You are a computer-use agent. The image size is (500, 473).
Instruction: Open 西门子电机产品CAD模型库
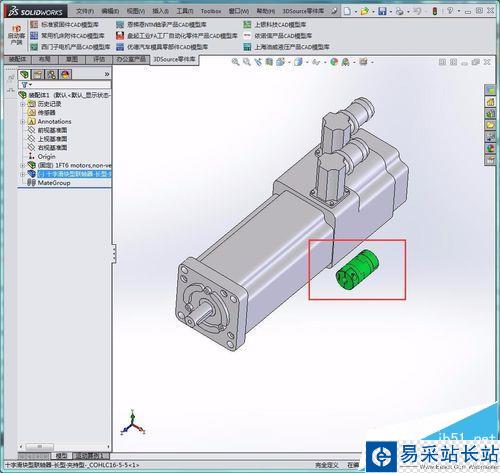pyautogui.click(x=70, y=47)
